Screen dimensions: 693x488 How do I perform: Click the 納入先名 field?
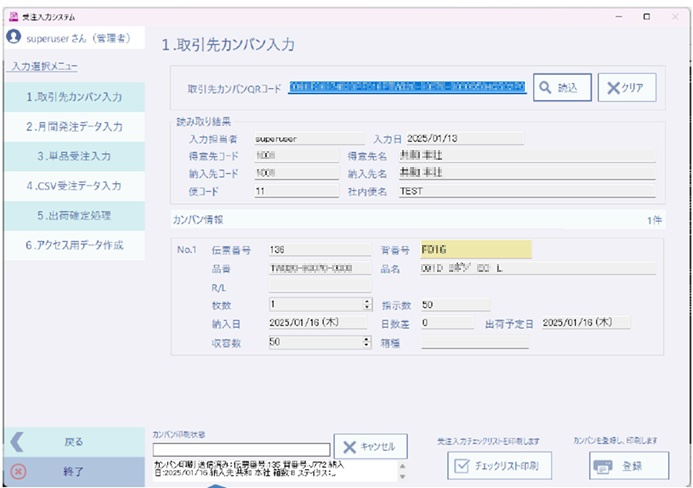(527, 173)
